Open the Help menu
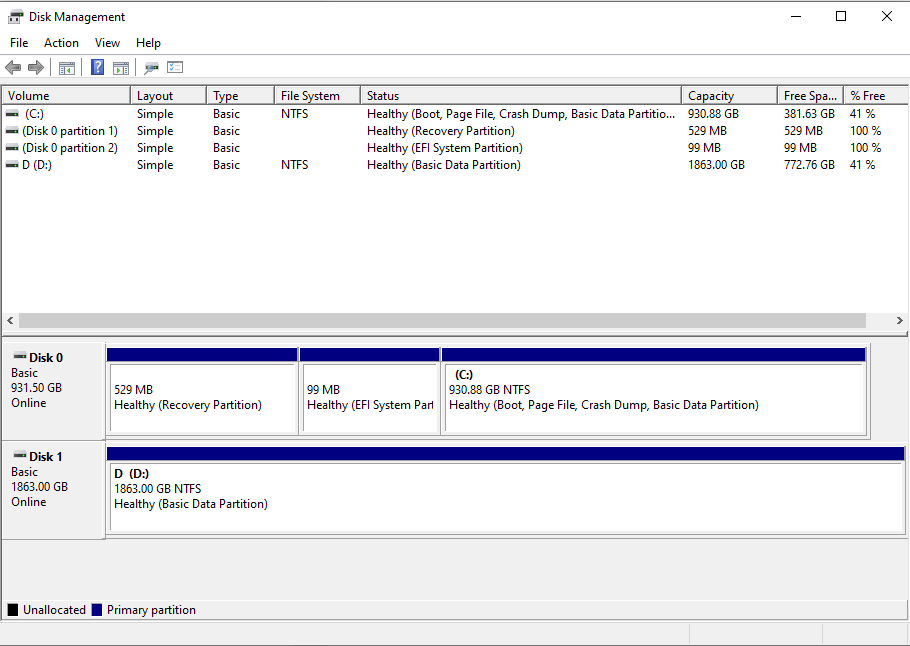Screen dimensions: 910x646 [x=148, y=43]
